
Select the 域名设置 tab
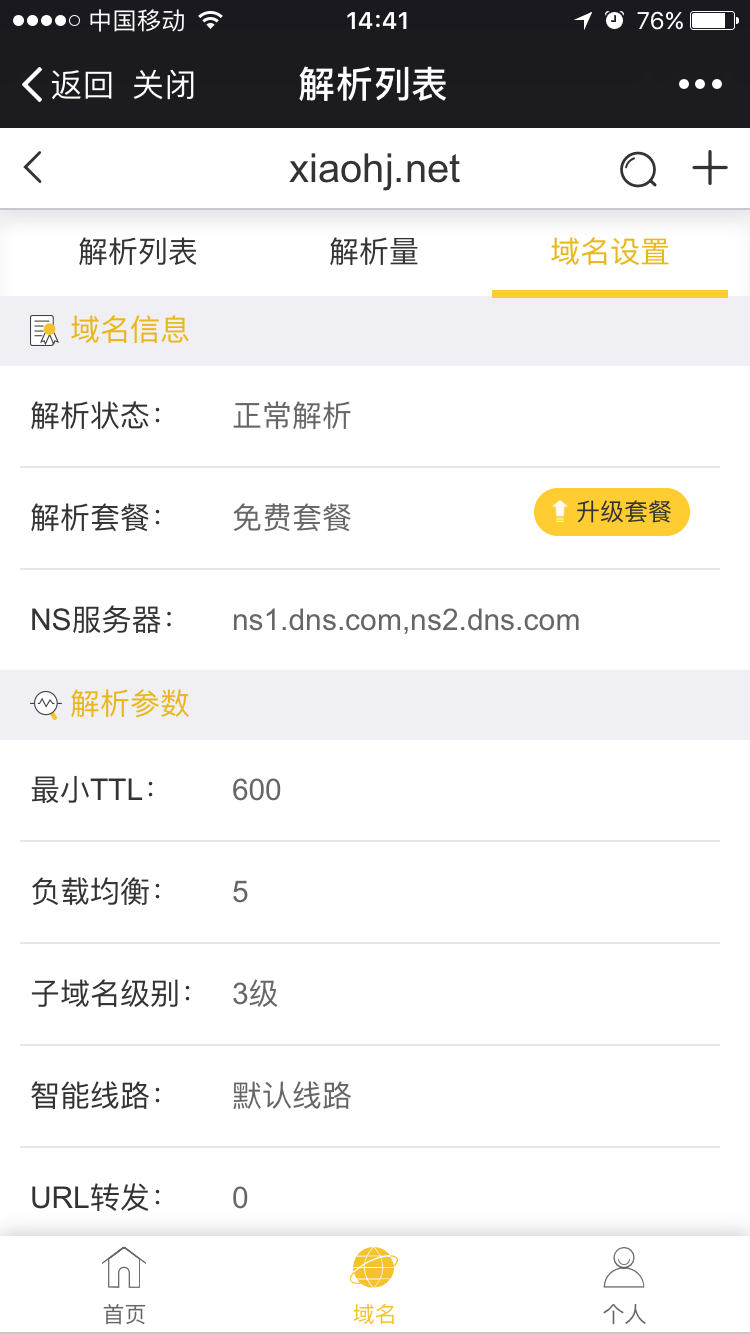(610, 253)
